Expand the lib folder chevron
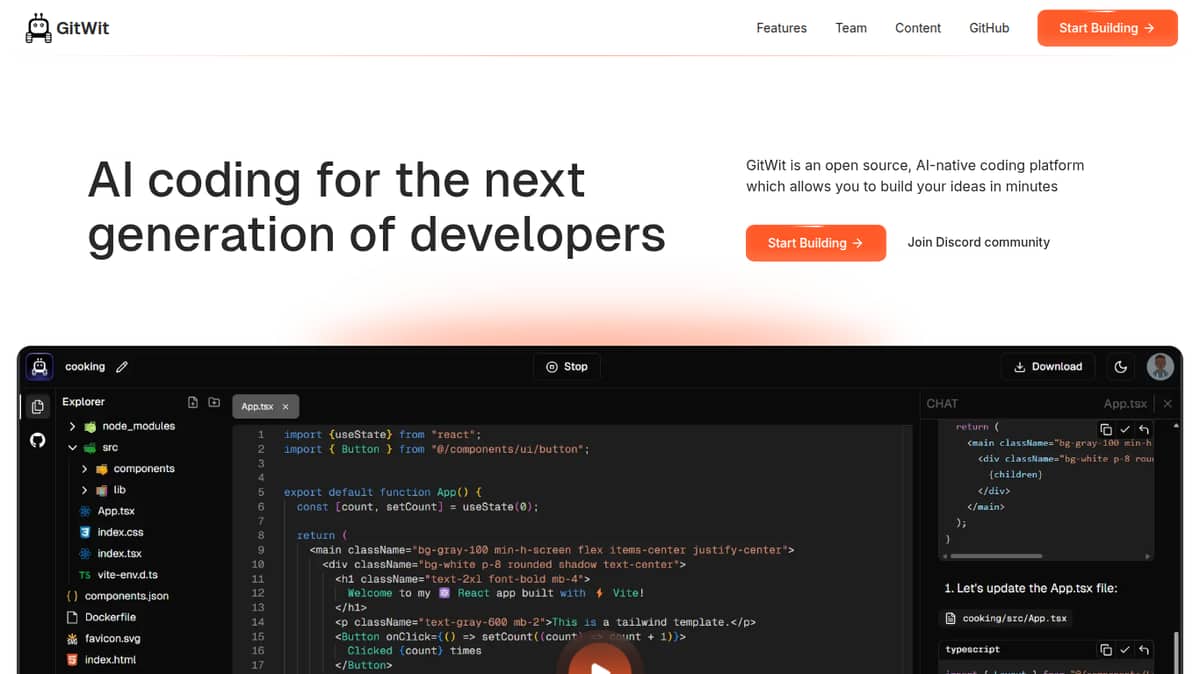Screen dimensions: 1200x674 tap(84, 490)
